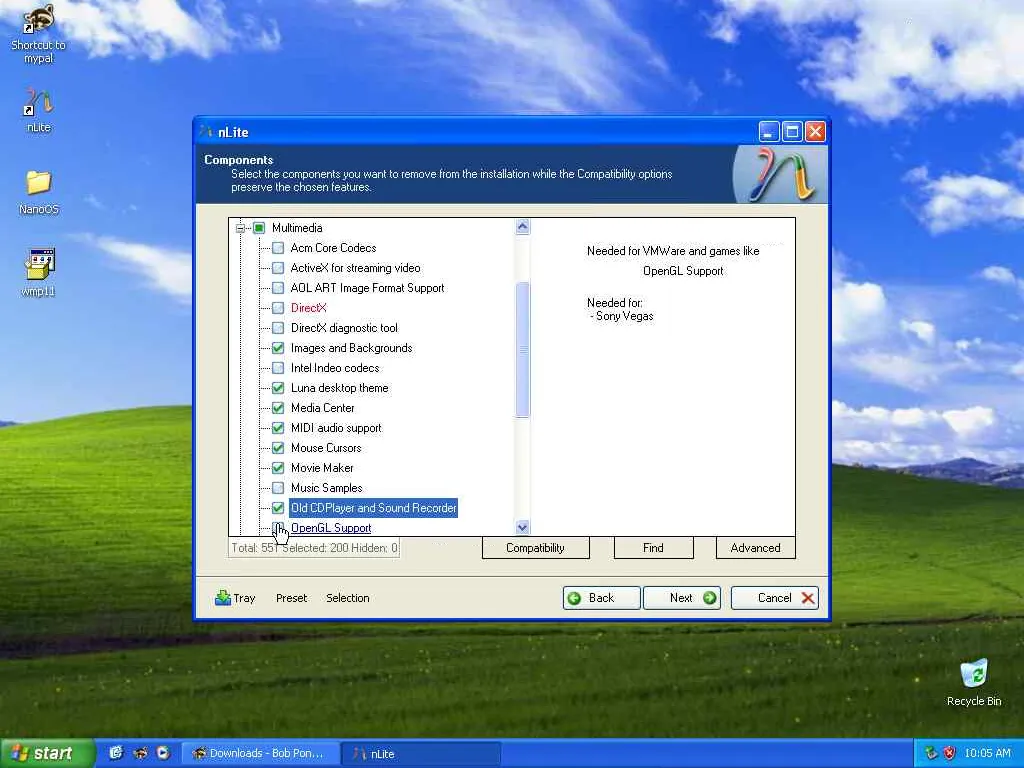Select the OpenGL Support tree item
This screenshot has width=1024, height=768.
click(x=331, y=528)
